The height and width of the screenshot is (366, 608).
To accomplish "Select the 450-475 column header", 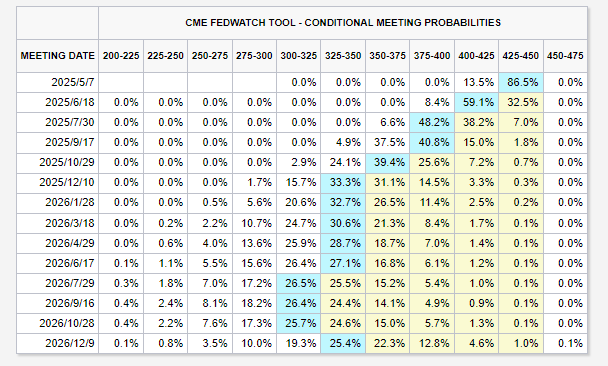I will pos(565,56).
